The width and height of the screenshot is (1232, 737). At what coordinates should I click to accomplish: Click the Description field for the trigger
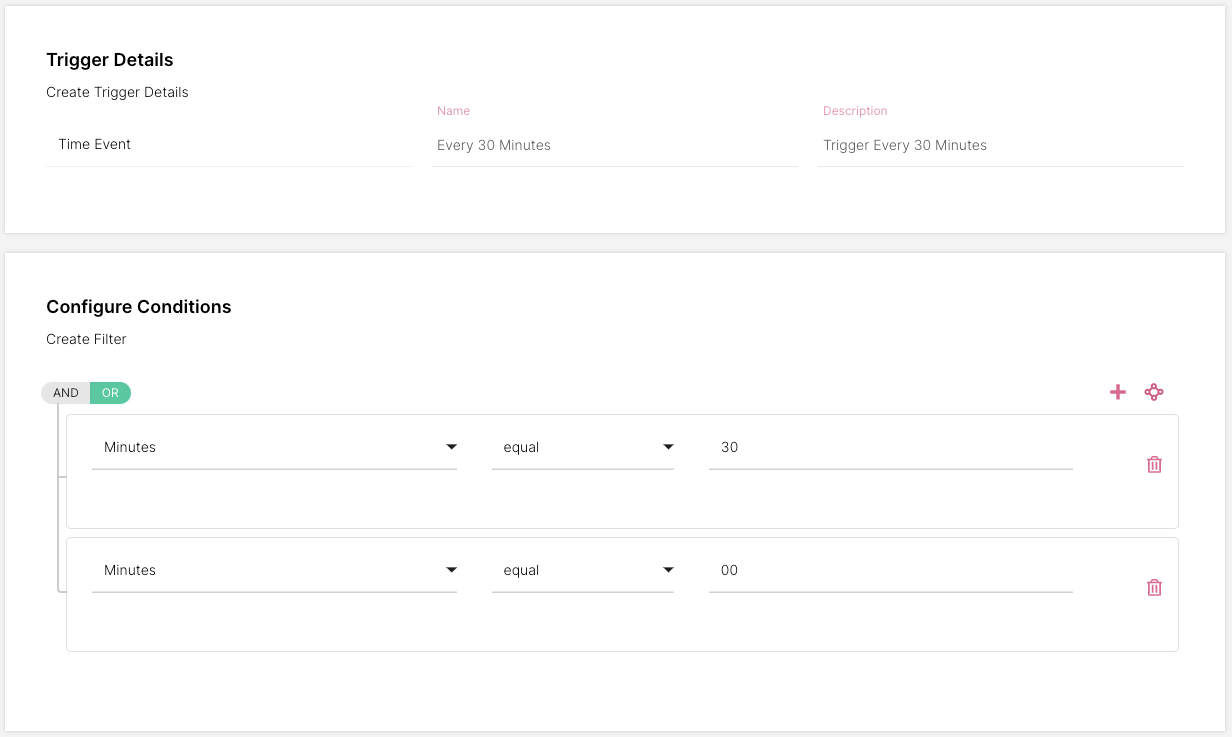coord(1000,145)
